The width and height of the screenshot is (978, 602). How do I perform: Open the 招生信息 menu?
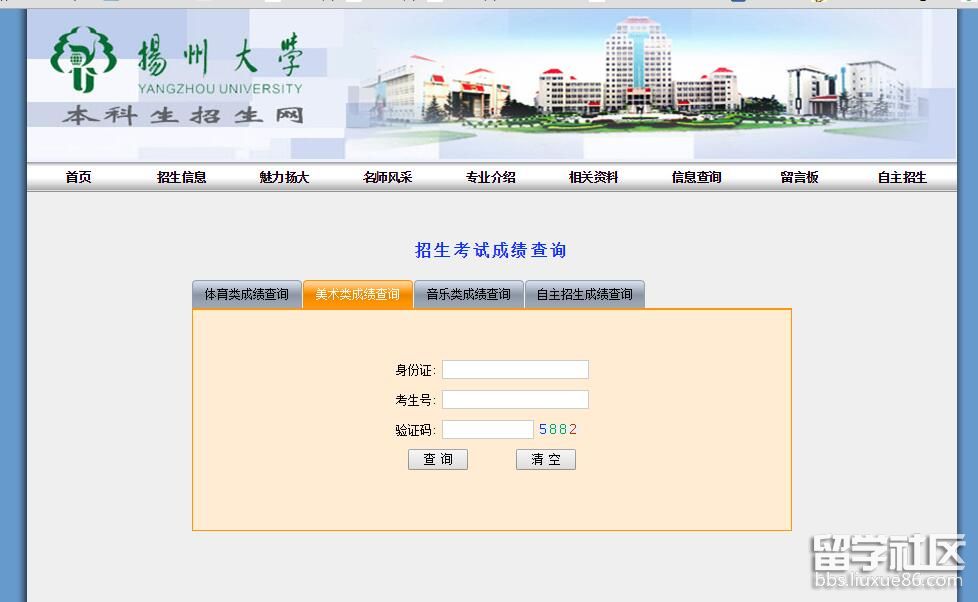click(182, 177)
